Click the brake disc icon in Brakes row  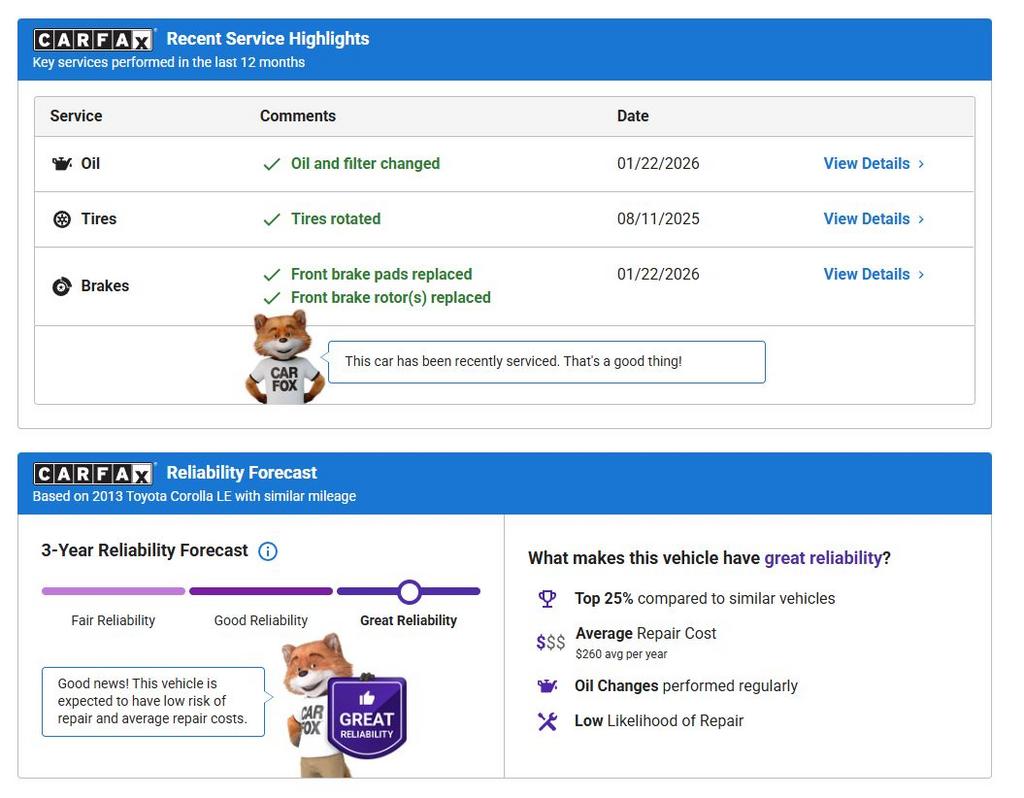(x=62, y=286)
